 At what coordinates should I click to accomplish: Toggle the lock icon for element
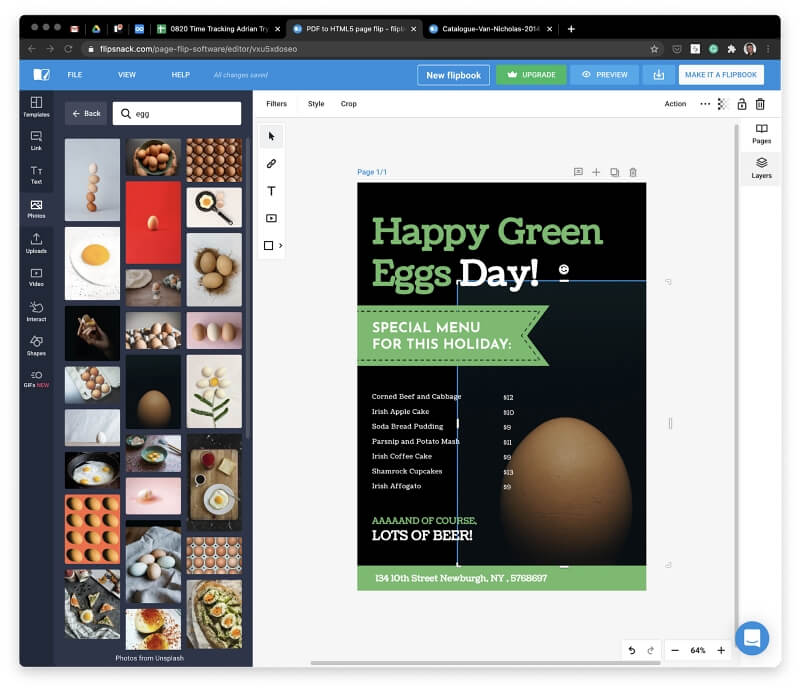(x=742, y=104)
